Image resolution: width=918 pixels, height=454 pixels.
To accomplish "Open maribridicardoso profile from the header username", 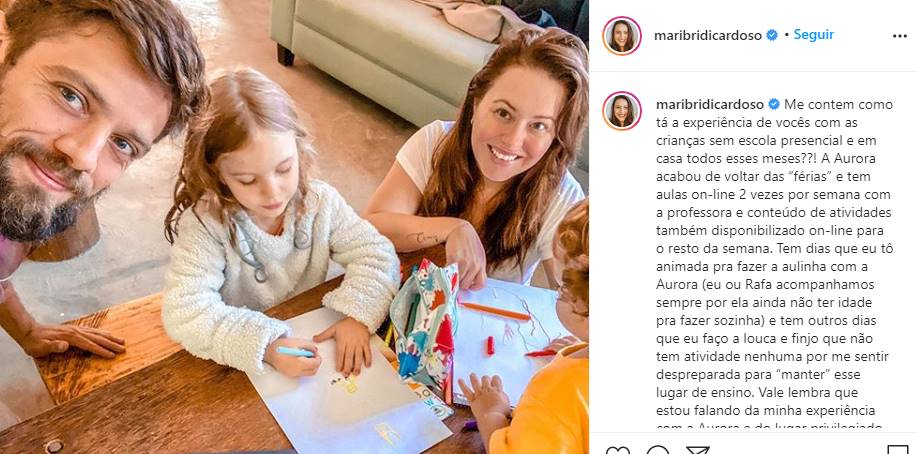I will (x=707, y=36).
